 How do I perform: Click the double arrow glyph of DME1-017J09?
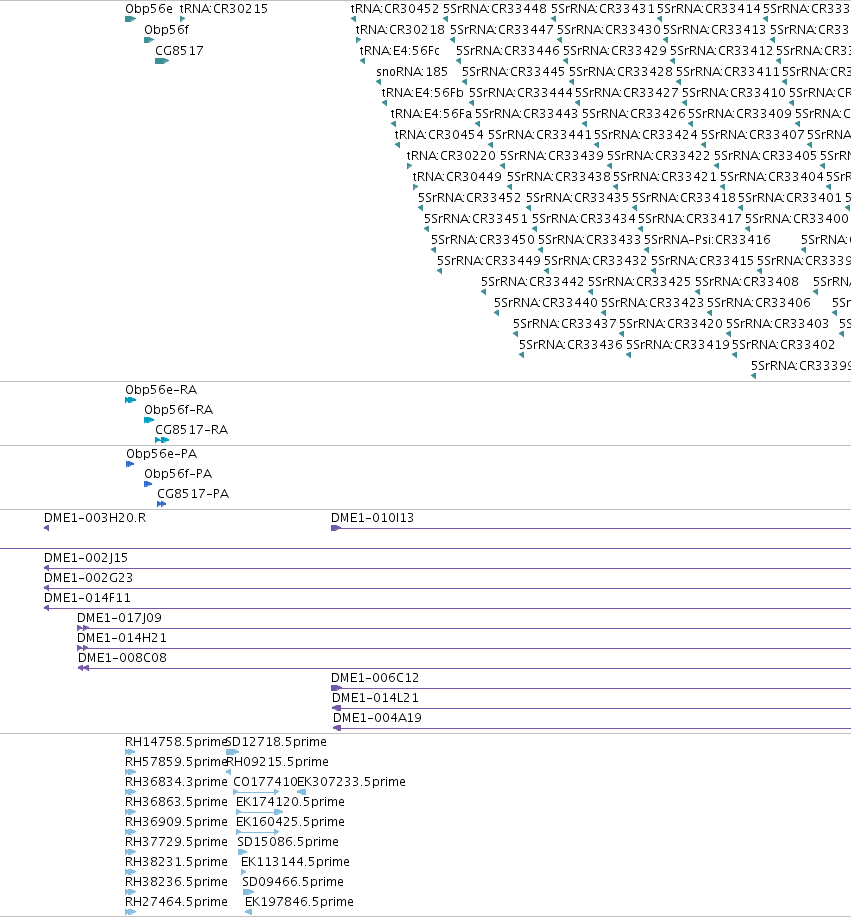click(83, 628)
